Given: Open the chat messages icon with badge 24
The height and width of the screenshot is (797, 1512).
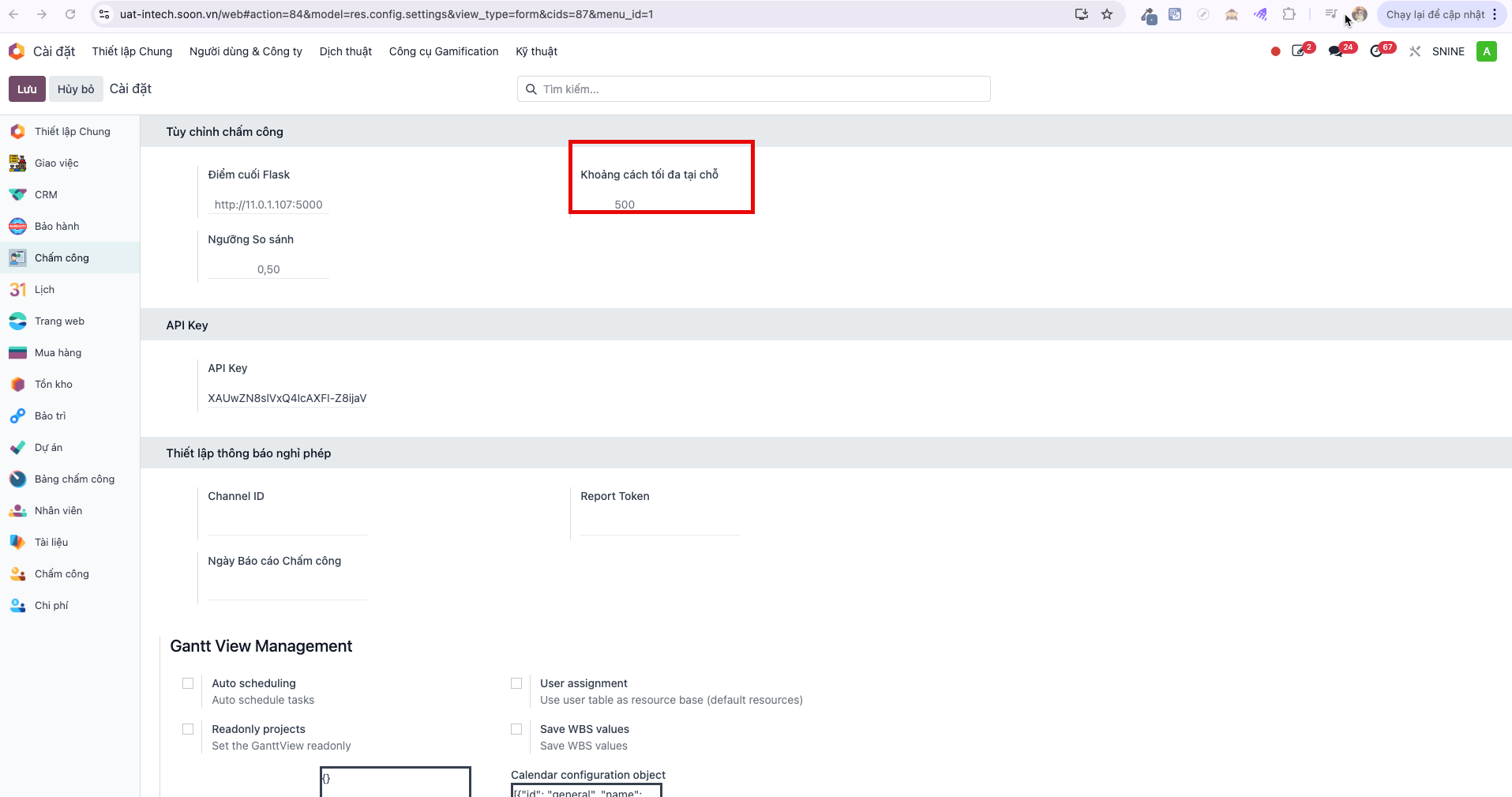Looking at the screenshot, I should tap(1336, 51).
